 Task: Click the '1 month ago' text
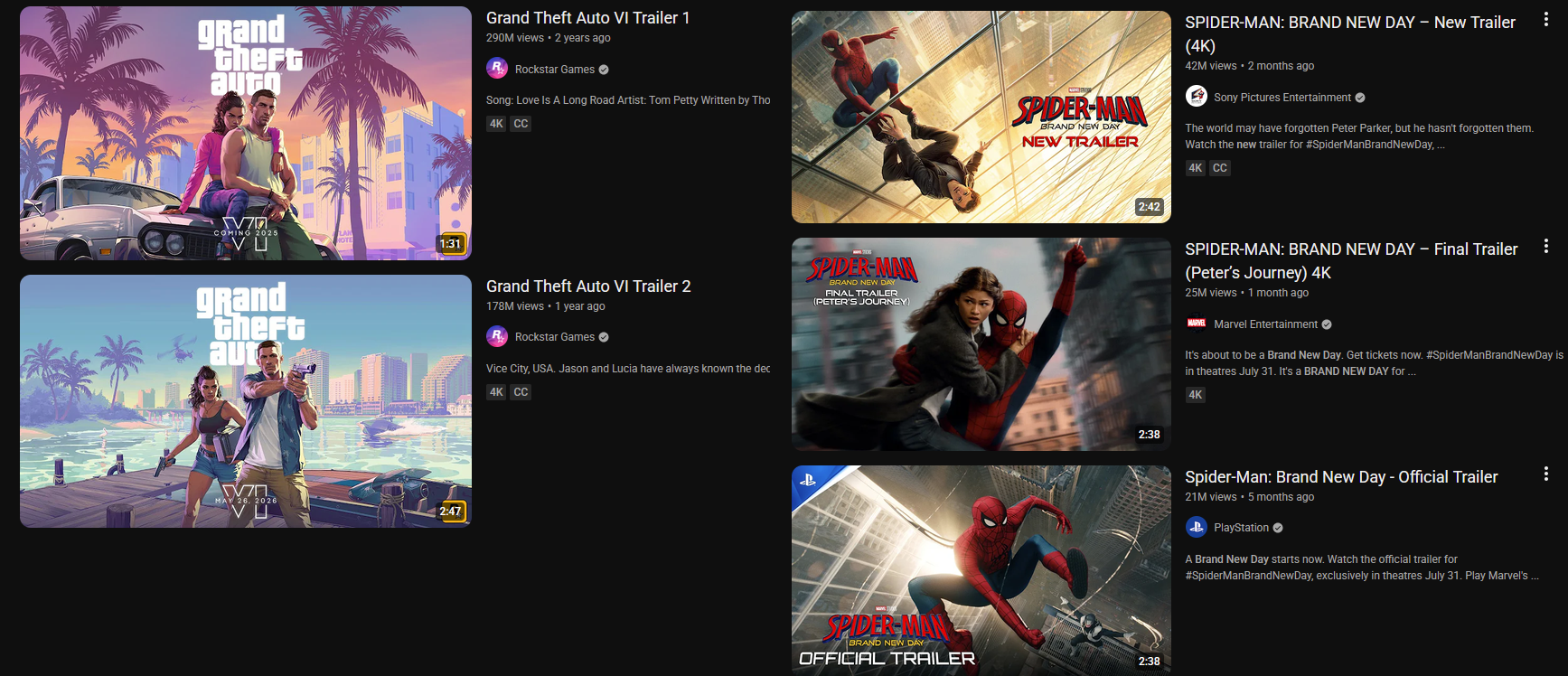(x=1279, y=293)
